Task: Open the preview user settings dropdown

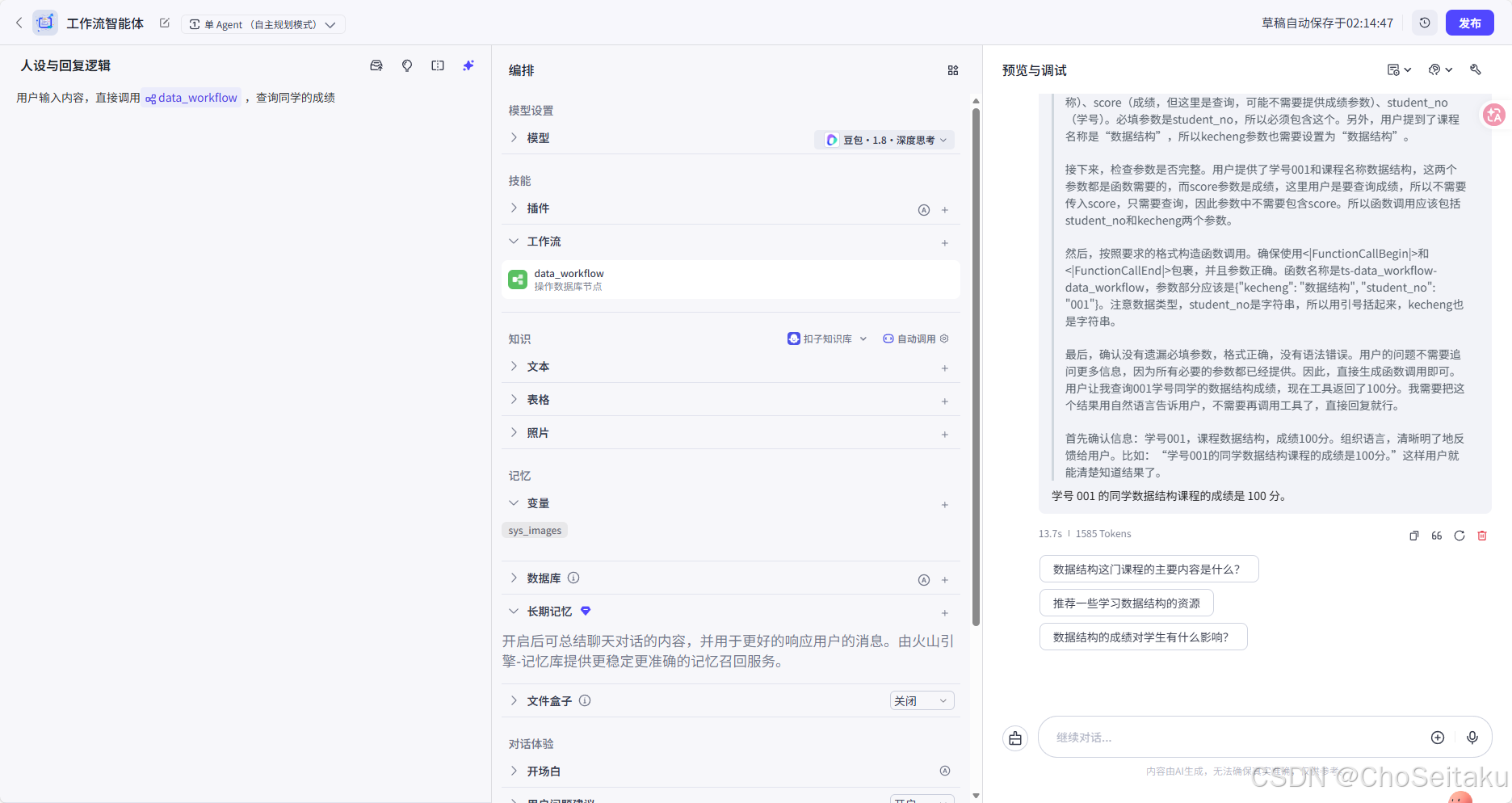Action: [x=1440, y=70]
